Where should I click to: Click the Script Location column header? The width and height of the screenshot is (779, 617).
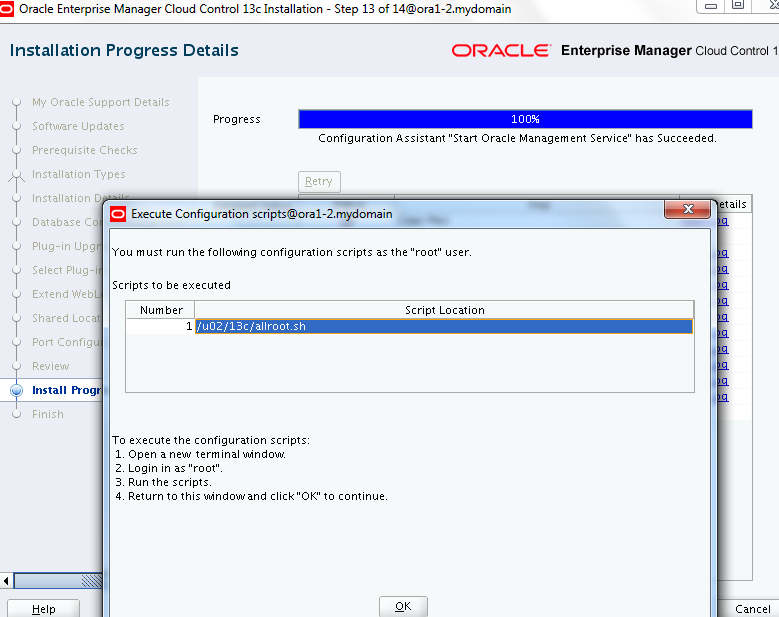[444, 310]
